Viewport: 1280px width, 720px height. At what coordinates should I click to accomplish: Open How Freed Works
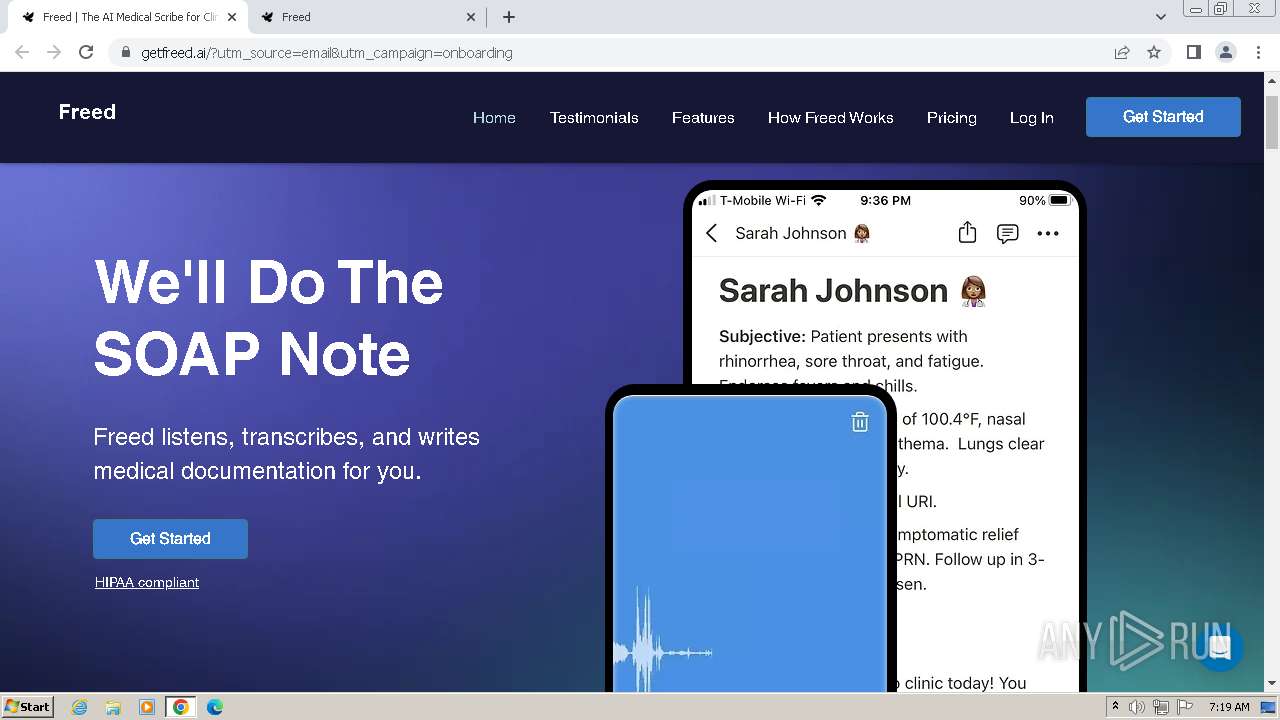(830, 118)
